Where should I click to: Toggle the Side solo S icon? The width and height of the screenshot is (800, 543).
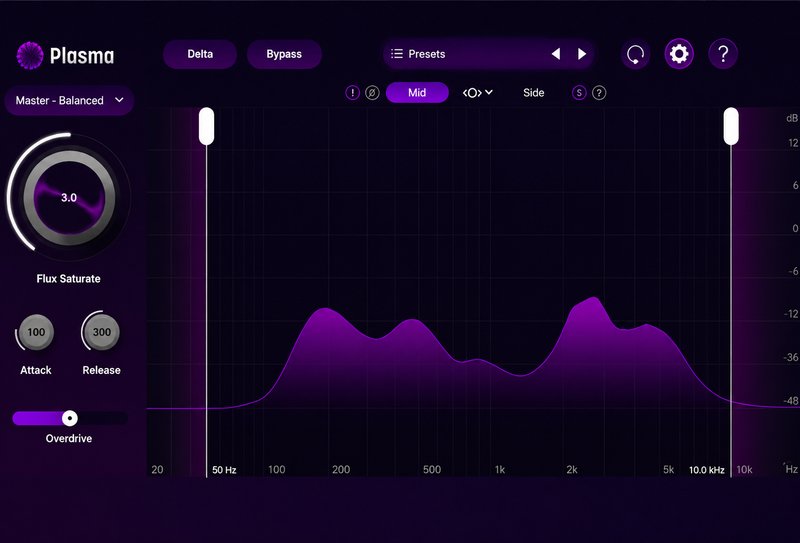coord(579,93)
